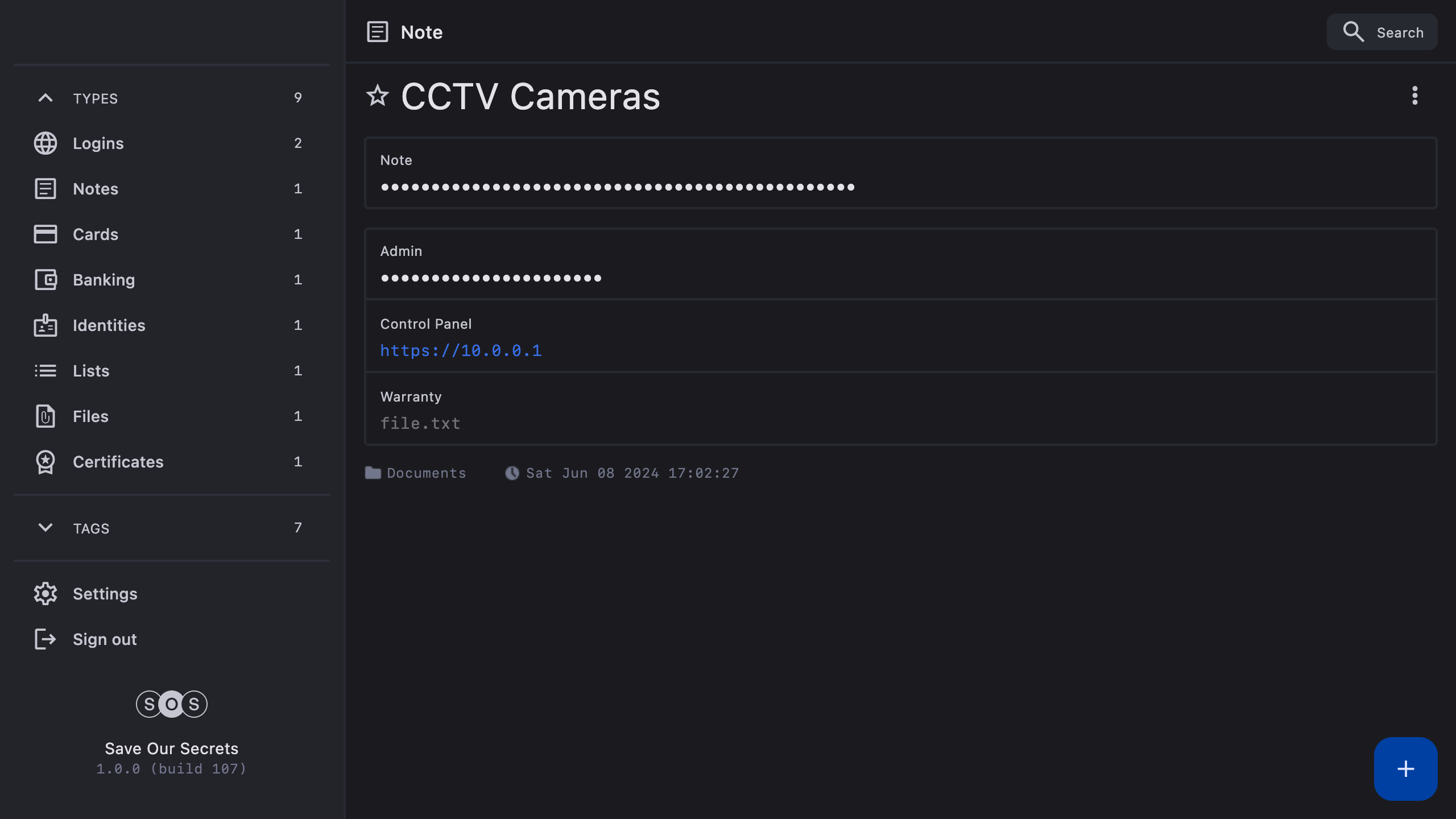Toggle the favorite star for CCTV Cameras
This screenshot has width=1456, height=819.
coord(377,96)
